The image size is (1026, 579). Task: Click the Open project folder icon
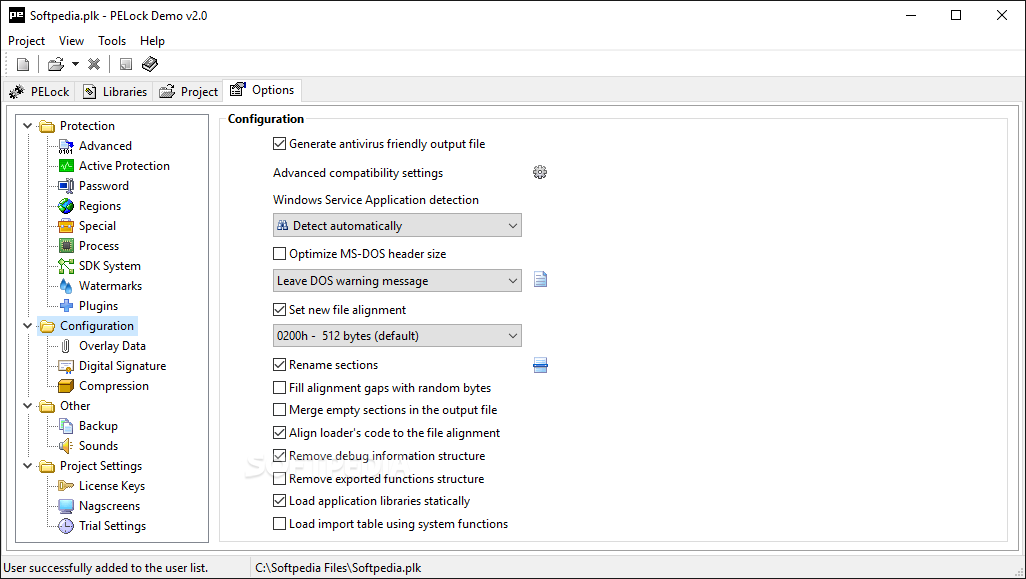tap(56, 64)
